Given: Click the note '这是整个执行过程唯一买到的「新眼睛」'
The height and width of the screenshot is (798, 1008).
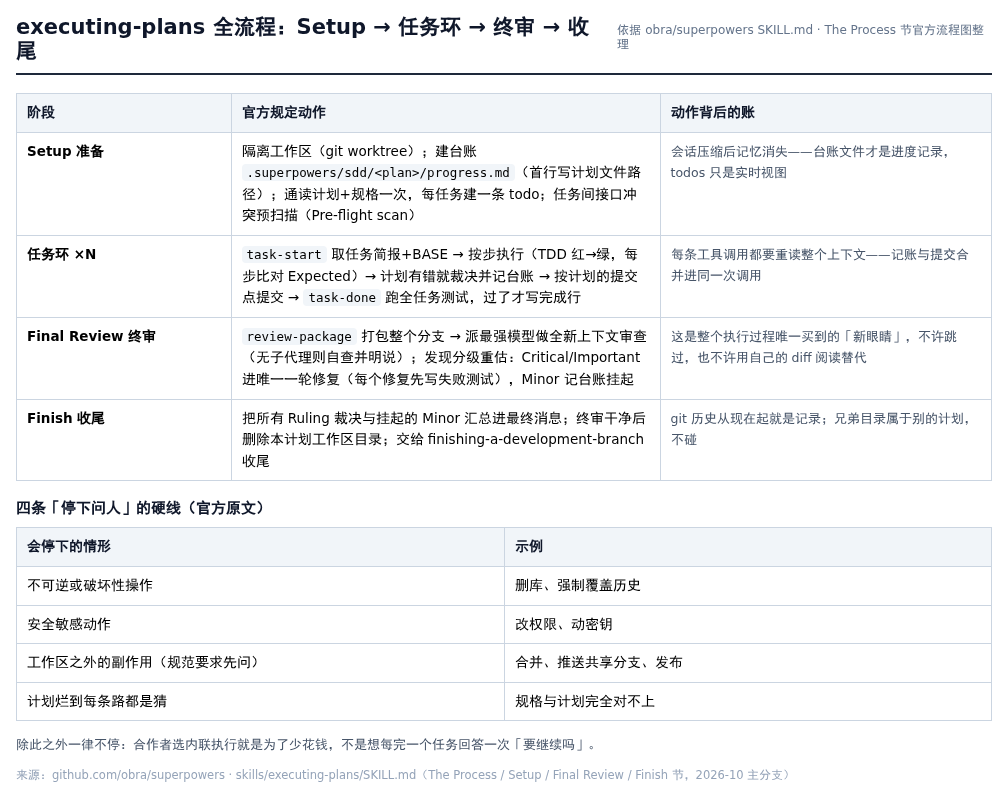Looking at the screenshot, I should click(x=788, y=336).
